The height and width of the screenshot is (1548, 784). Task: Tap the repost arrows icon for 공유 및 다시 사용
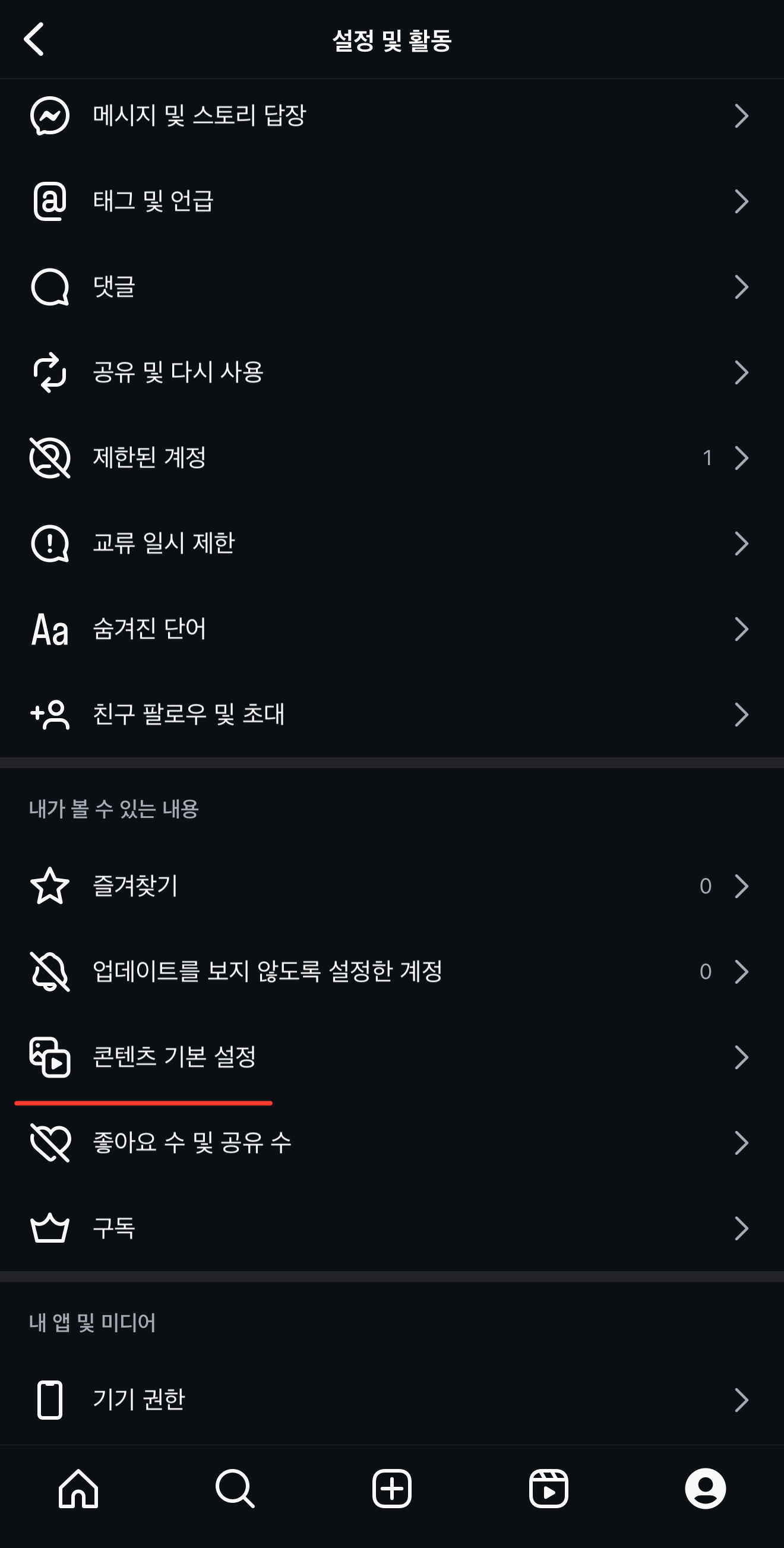50,372
